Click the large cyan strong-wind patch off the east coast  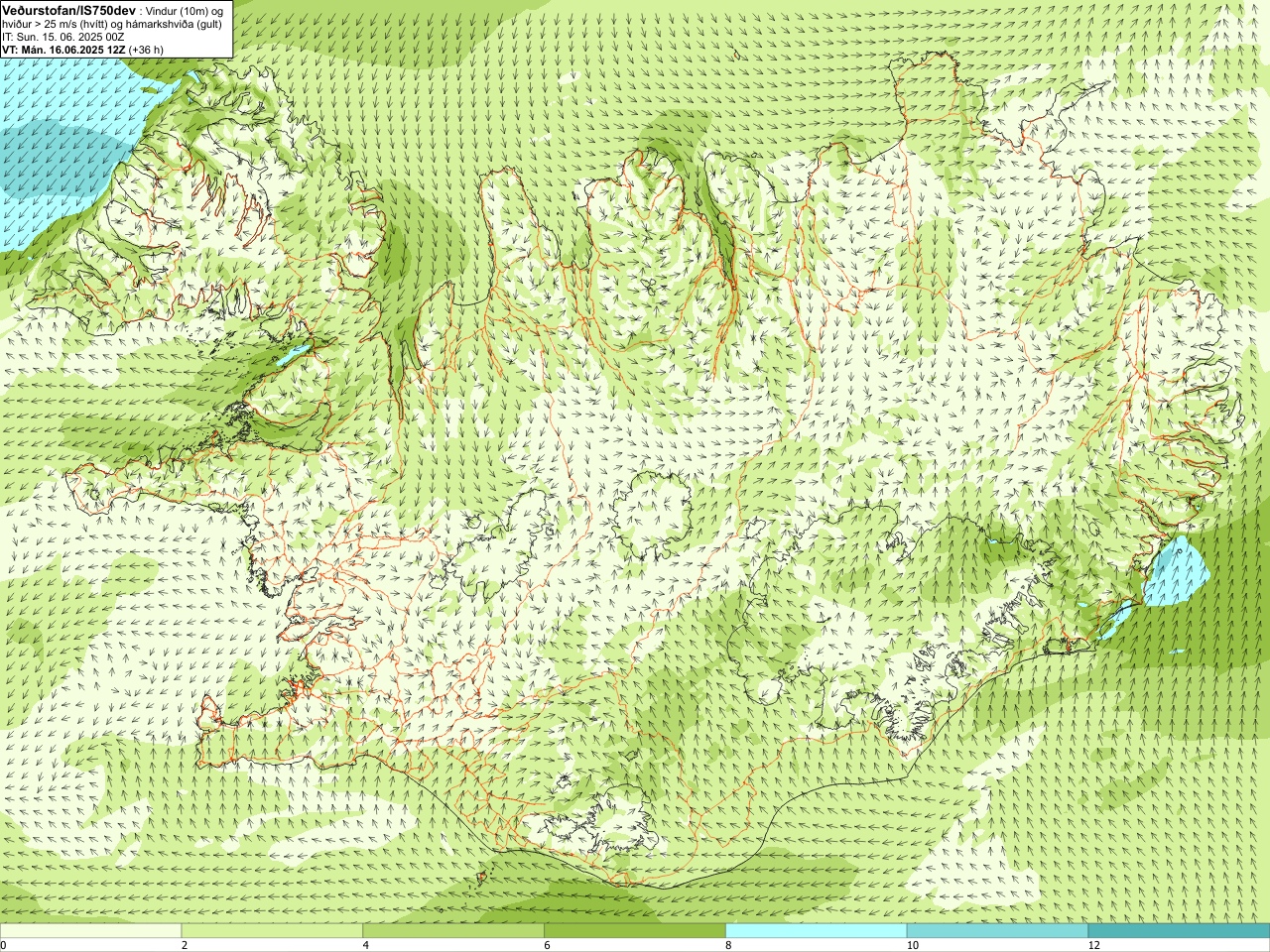coord(1177,572)
